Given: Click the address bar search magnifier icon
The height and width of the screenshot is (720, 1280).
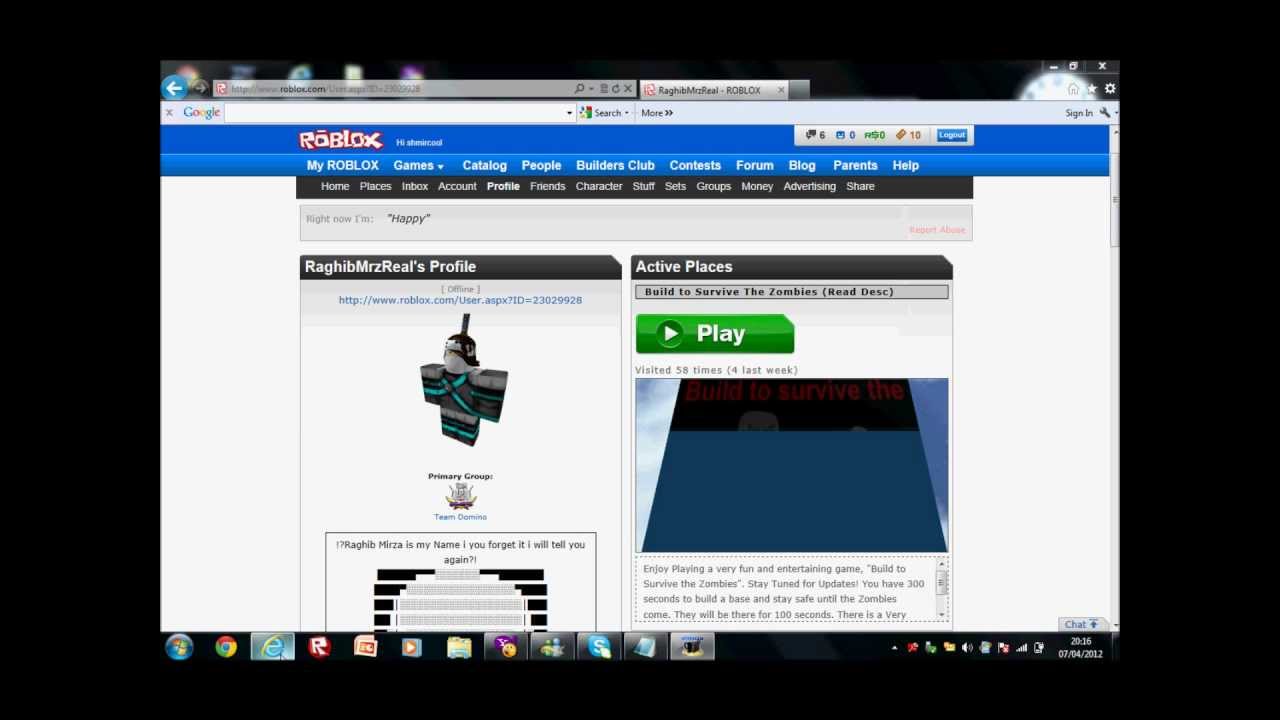Looking at the screenshot, I should [x=579, y=89].
